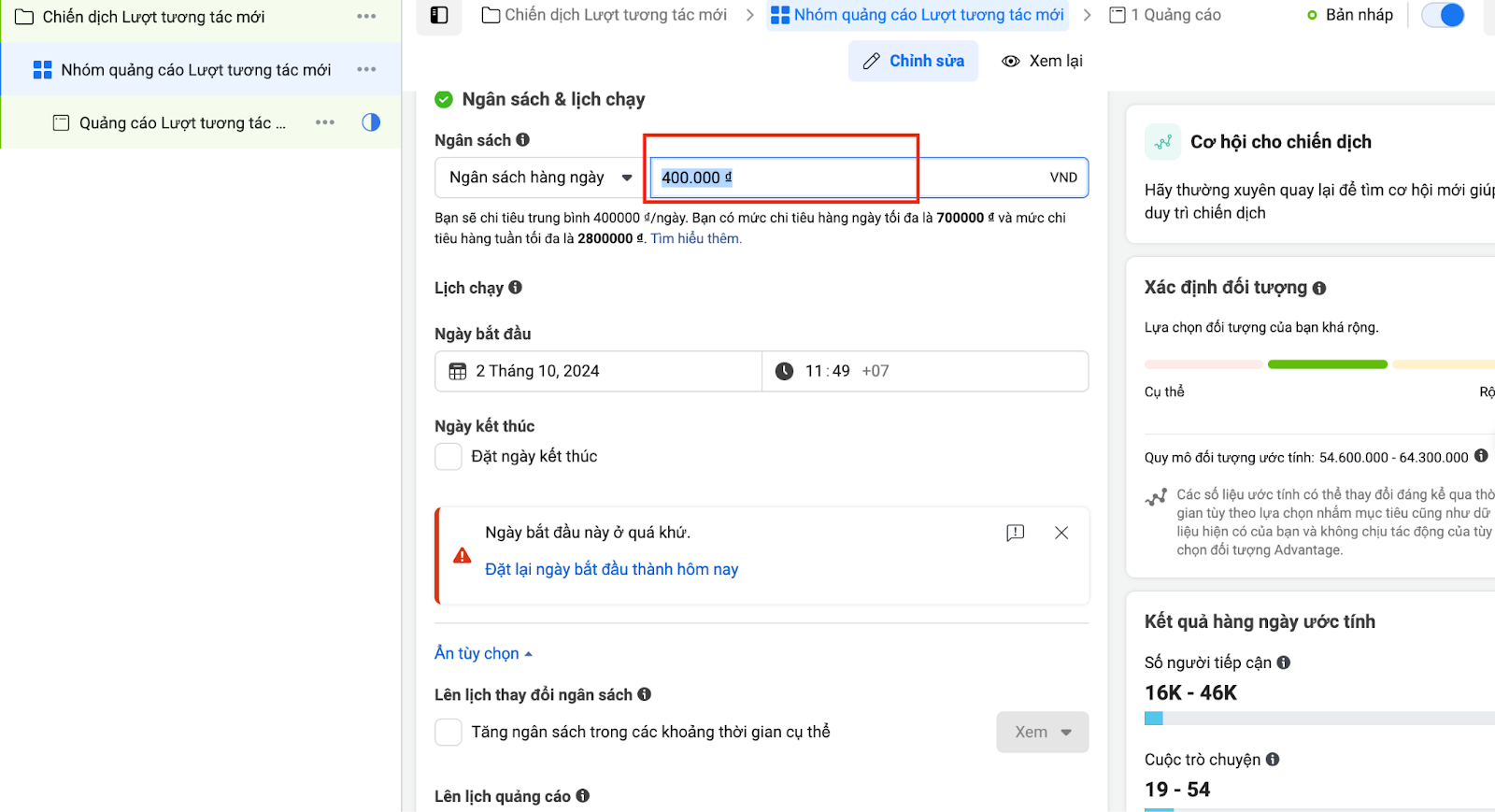This screenshot has height=812, width=1495.
Task: Open options menu for Nhóm quảng cáo row
Action: pyautogui.click(x=366, y=69)
